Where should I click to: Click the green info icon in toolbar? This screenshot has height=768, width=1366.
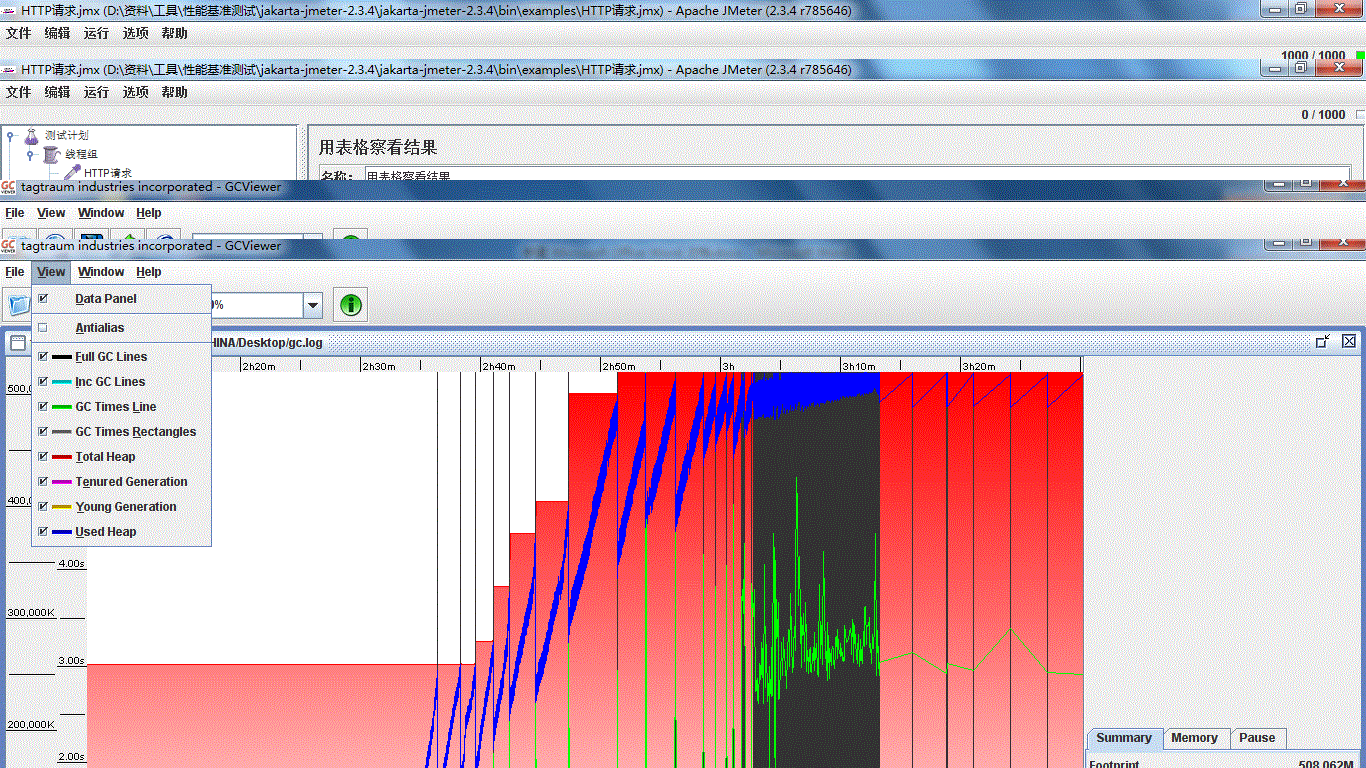(x=350, y=305)
